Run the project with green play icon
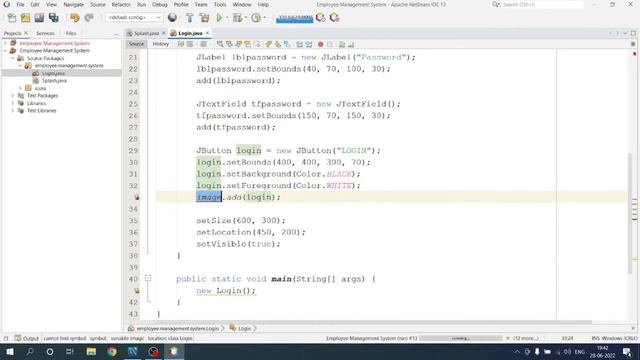 pos(219,18)
